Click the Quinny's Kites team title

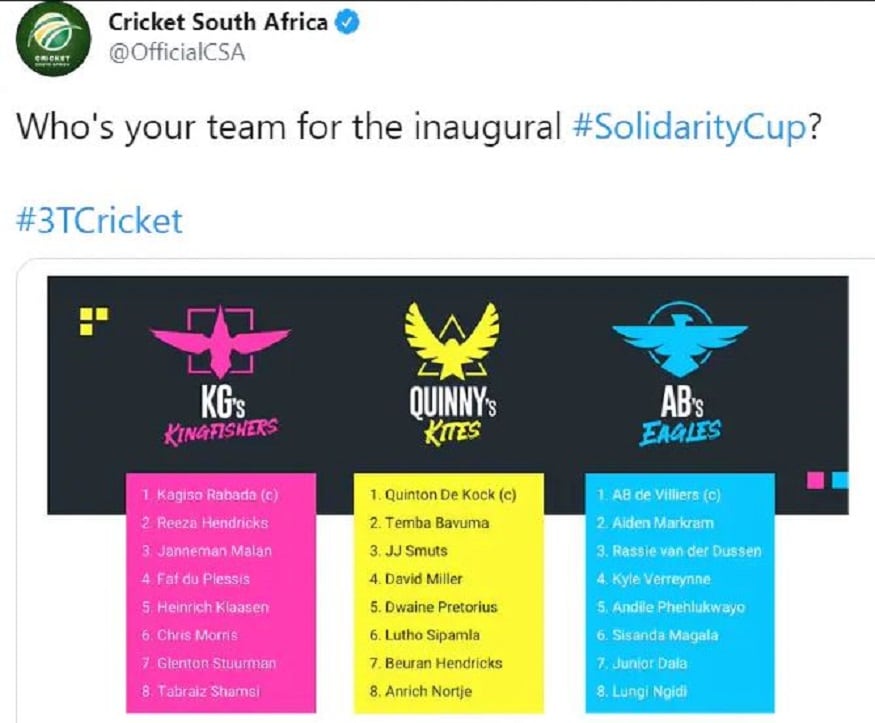(453, 416)
